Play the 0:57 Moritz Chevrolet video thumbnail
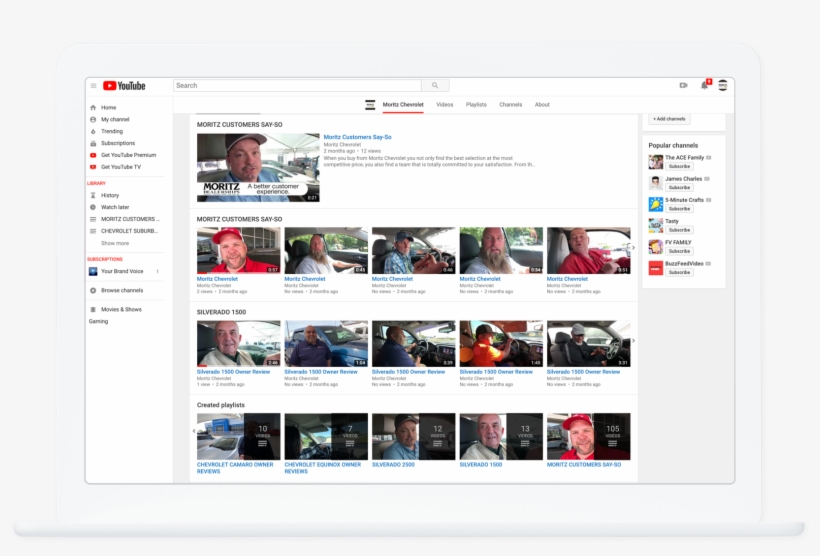The image size is (820, 556). (238, 251)
